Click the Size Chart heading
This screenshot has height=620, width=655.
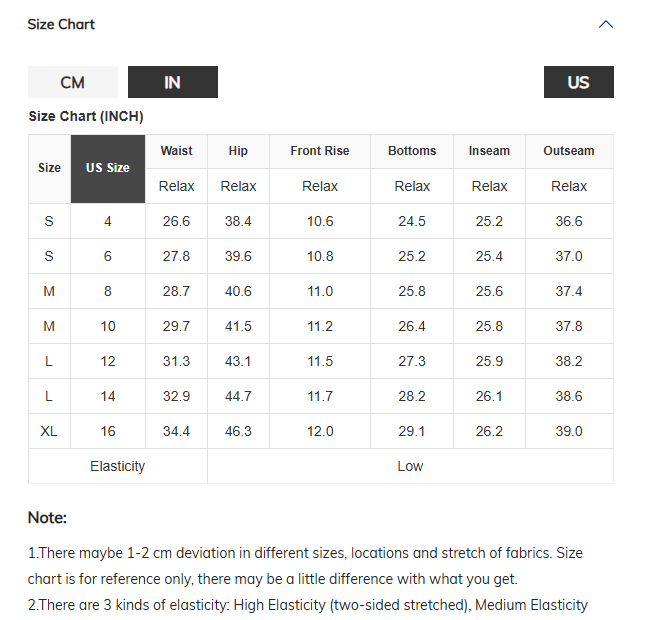point(61,24)
